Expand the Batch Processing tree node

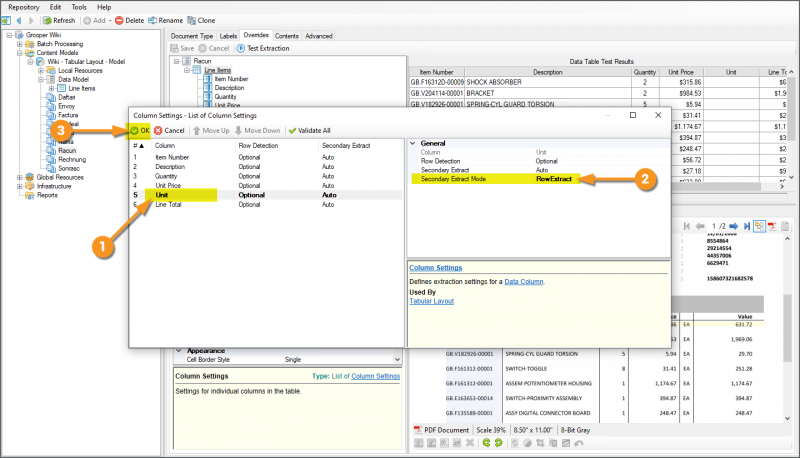pyautogui.click(x=17, y=44)
